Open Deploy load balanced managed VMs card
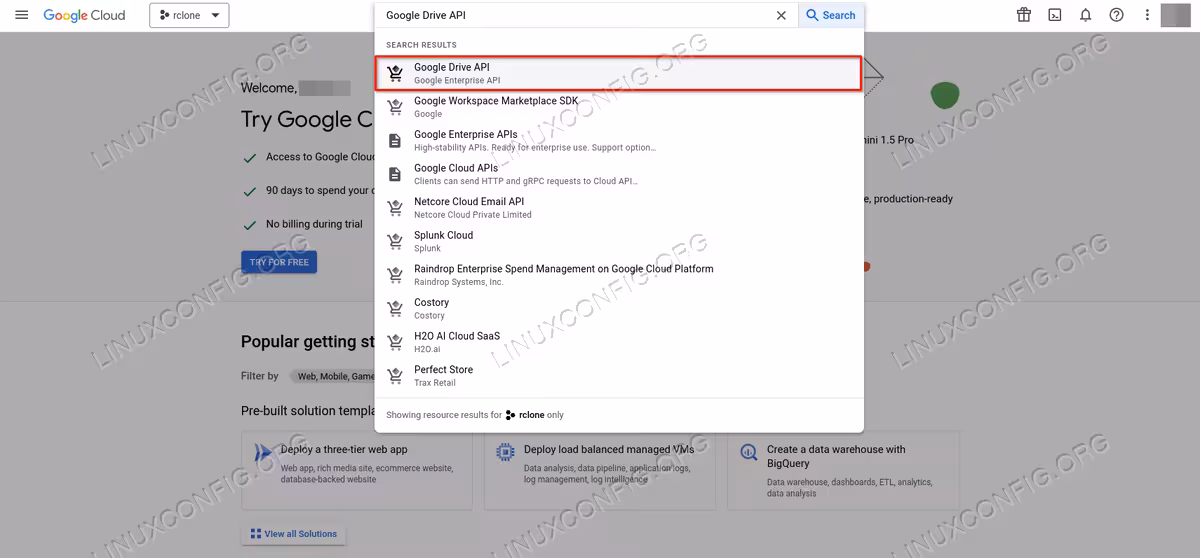Viewport: 1200px width, 558px height. [600, 470]
